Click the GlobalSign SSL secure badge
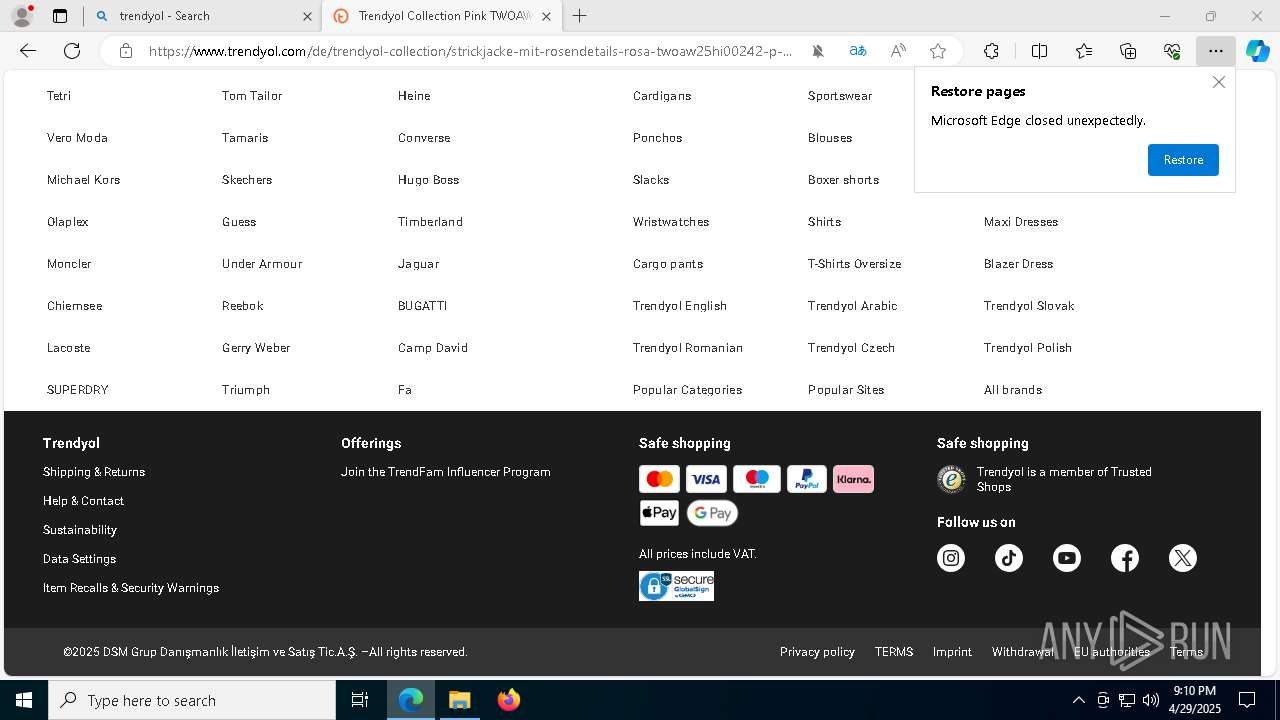Image resolution: width=1280 pixels, height=720 pixels. [x=676, y=586]
